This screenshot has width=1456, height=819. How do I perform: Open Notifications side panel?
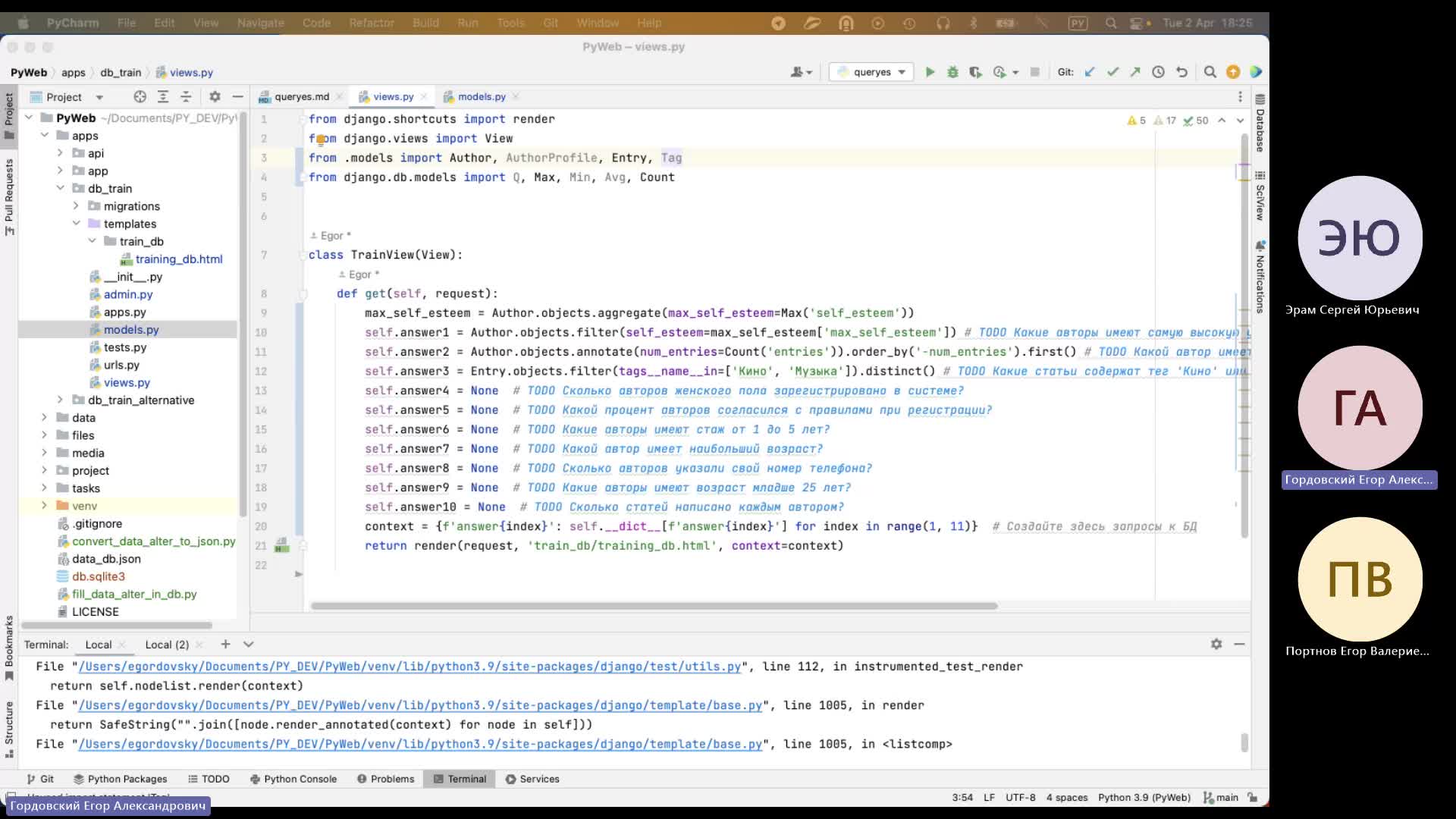point(1260,277)
